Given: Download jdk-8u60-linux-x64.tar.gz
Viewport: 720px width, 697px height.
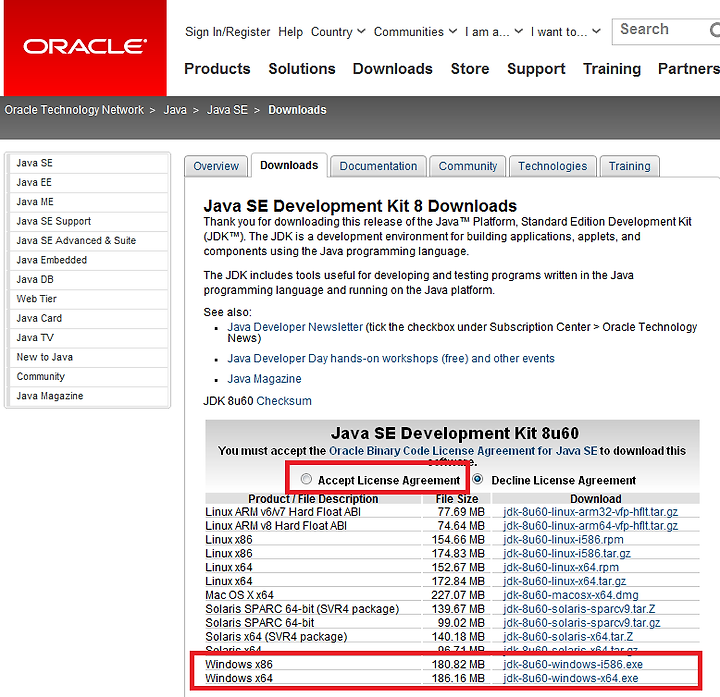Looking at the screenshot, I should point(564,581).
